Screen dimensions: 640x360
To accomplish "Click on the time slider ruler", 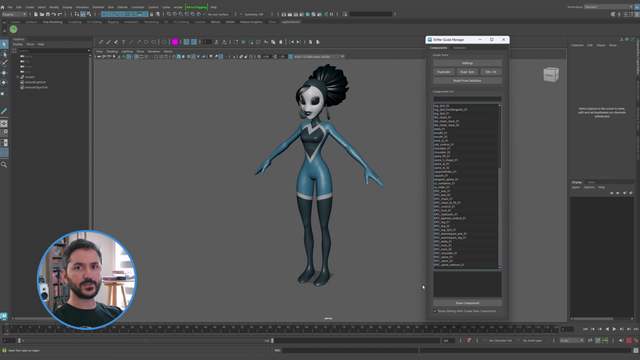I will (282, 329).
